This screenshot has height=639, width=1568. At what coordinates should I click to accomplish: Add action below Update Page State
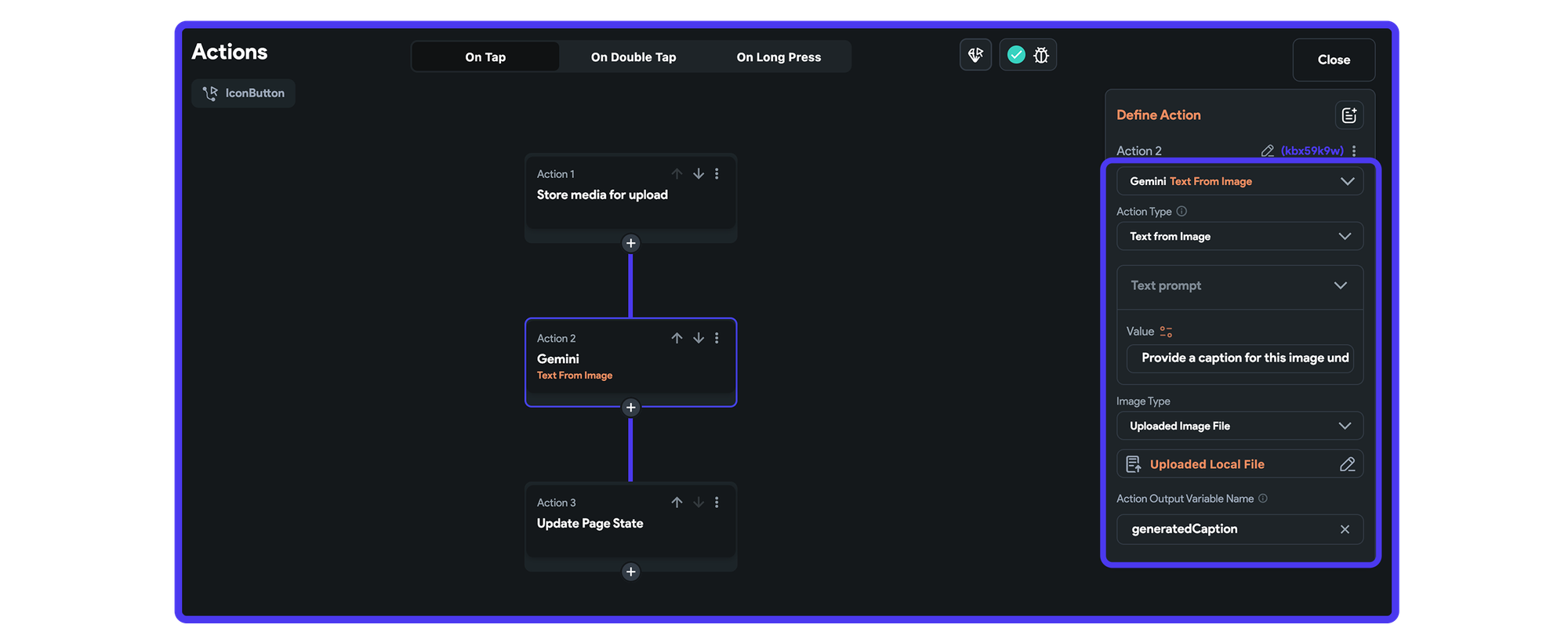[630, 572]
